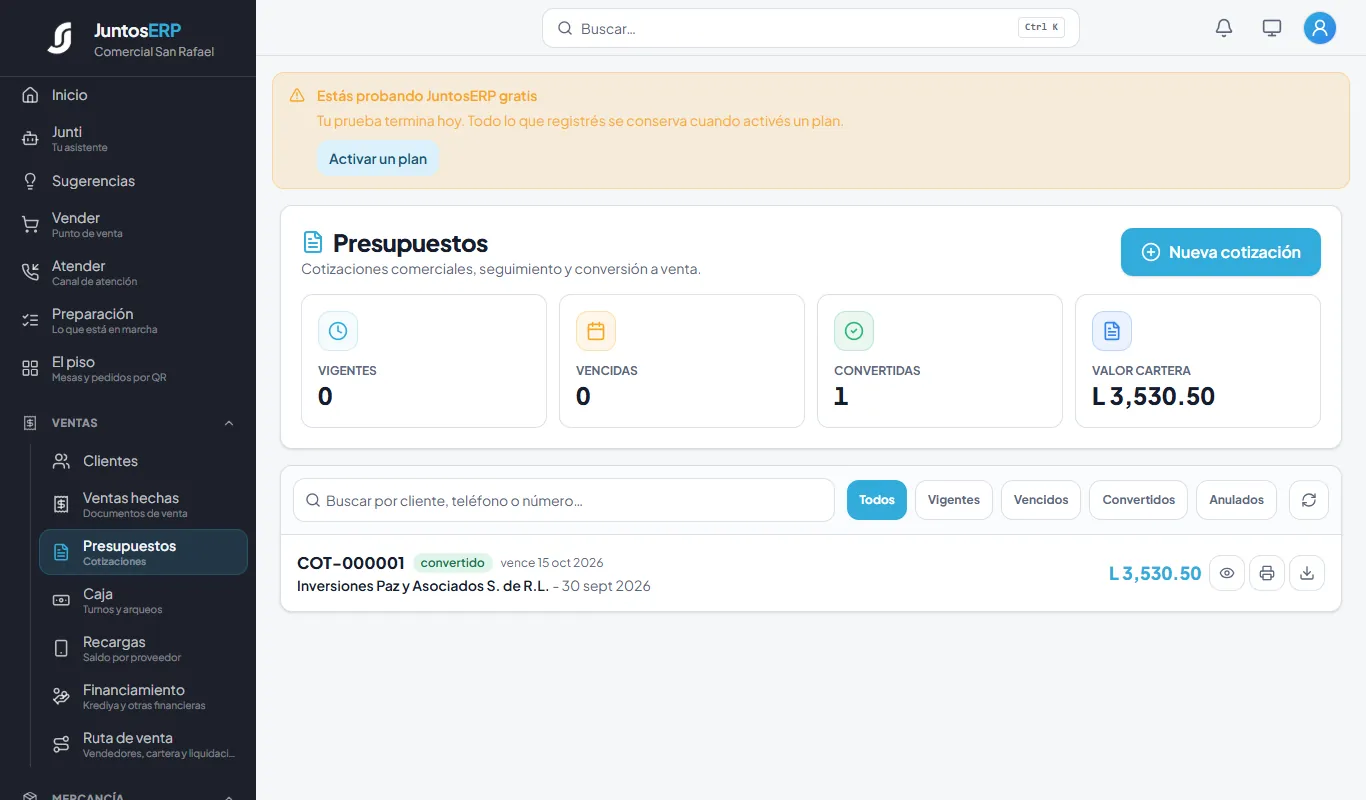1366x800 pixels.
Task: Open Financiamiento section
Action: coord(143,696)
